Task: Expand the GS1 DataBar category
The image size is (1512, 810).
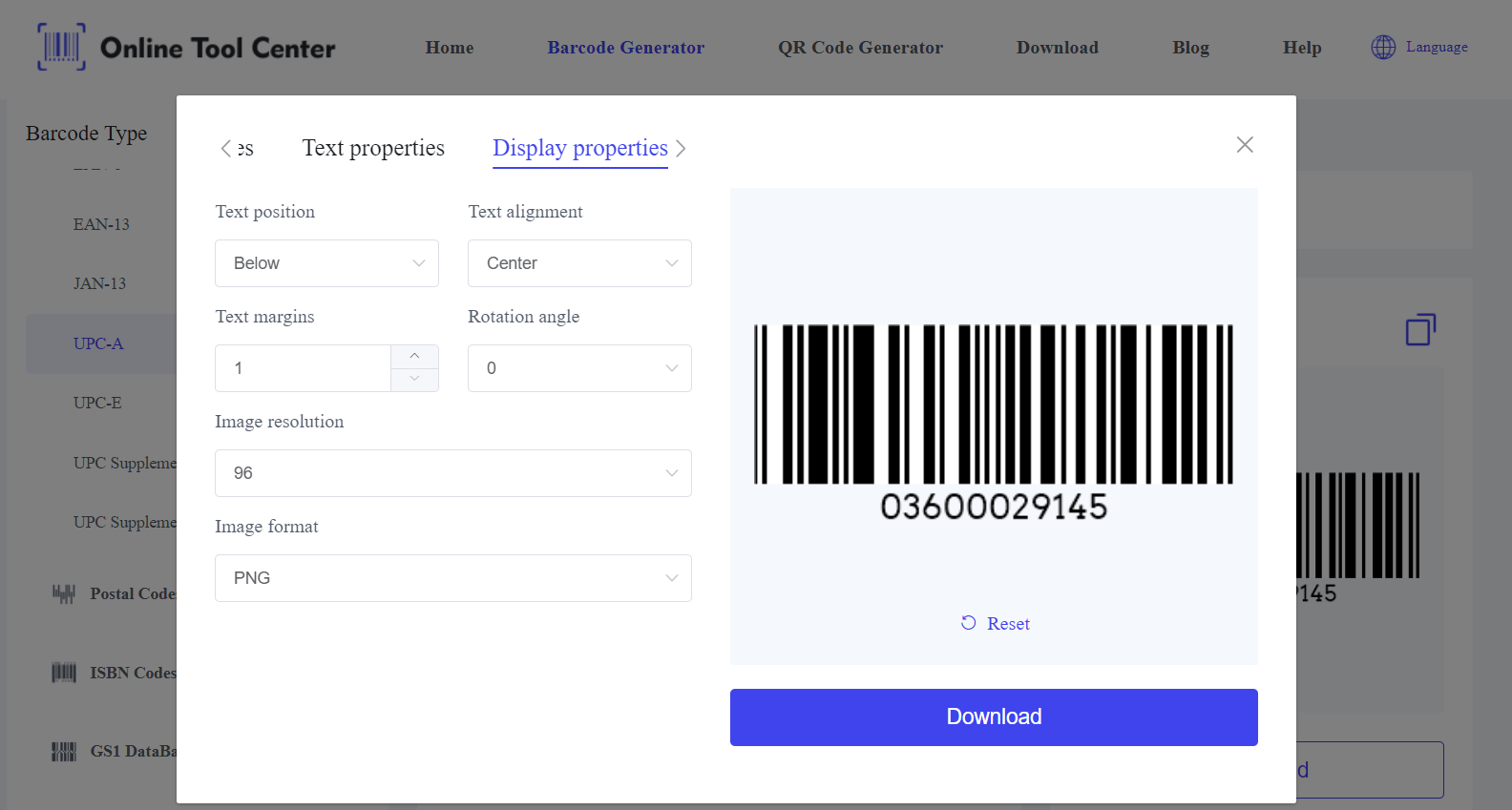Action: (x=133, y=752)
